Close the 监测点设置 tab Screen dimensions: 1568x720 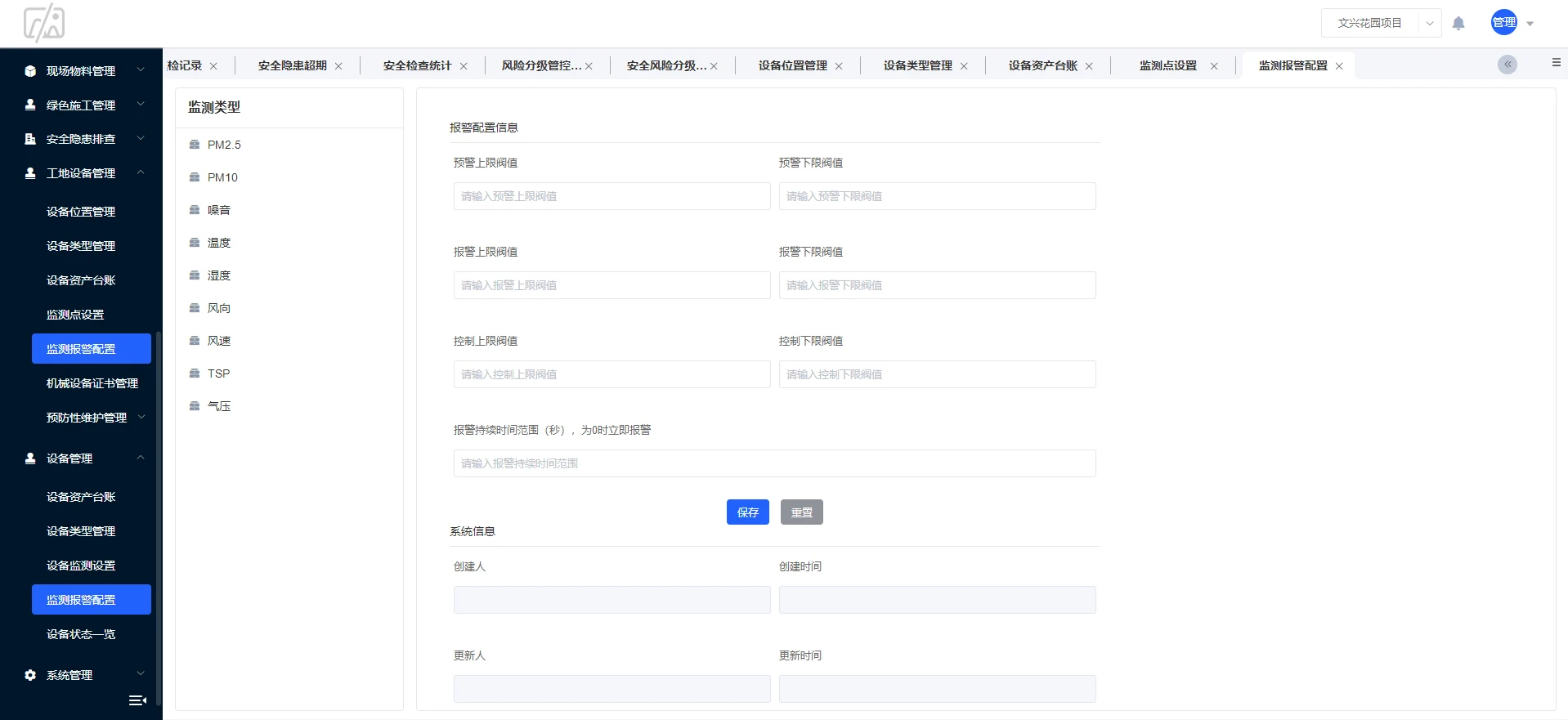point(1214,66)
